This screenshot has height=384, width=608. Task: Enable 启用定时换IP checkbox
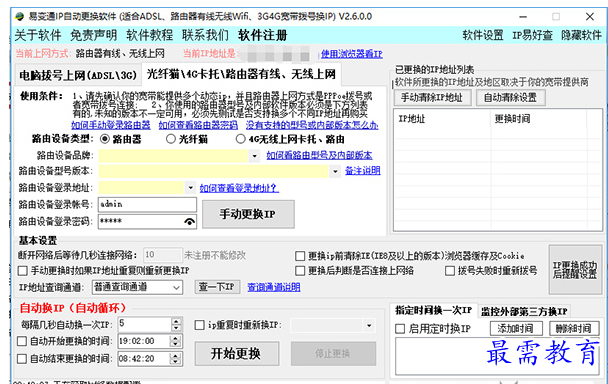coord(400,329)
